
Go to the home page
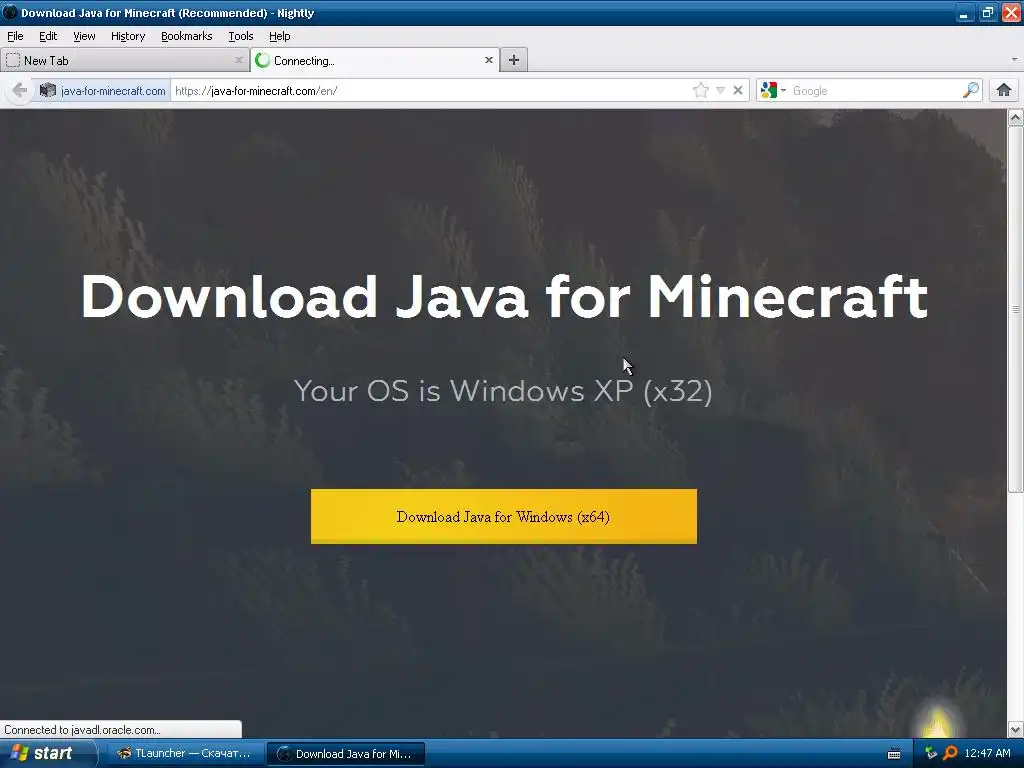pyautogui.click(x=1004, y=90)
